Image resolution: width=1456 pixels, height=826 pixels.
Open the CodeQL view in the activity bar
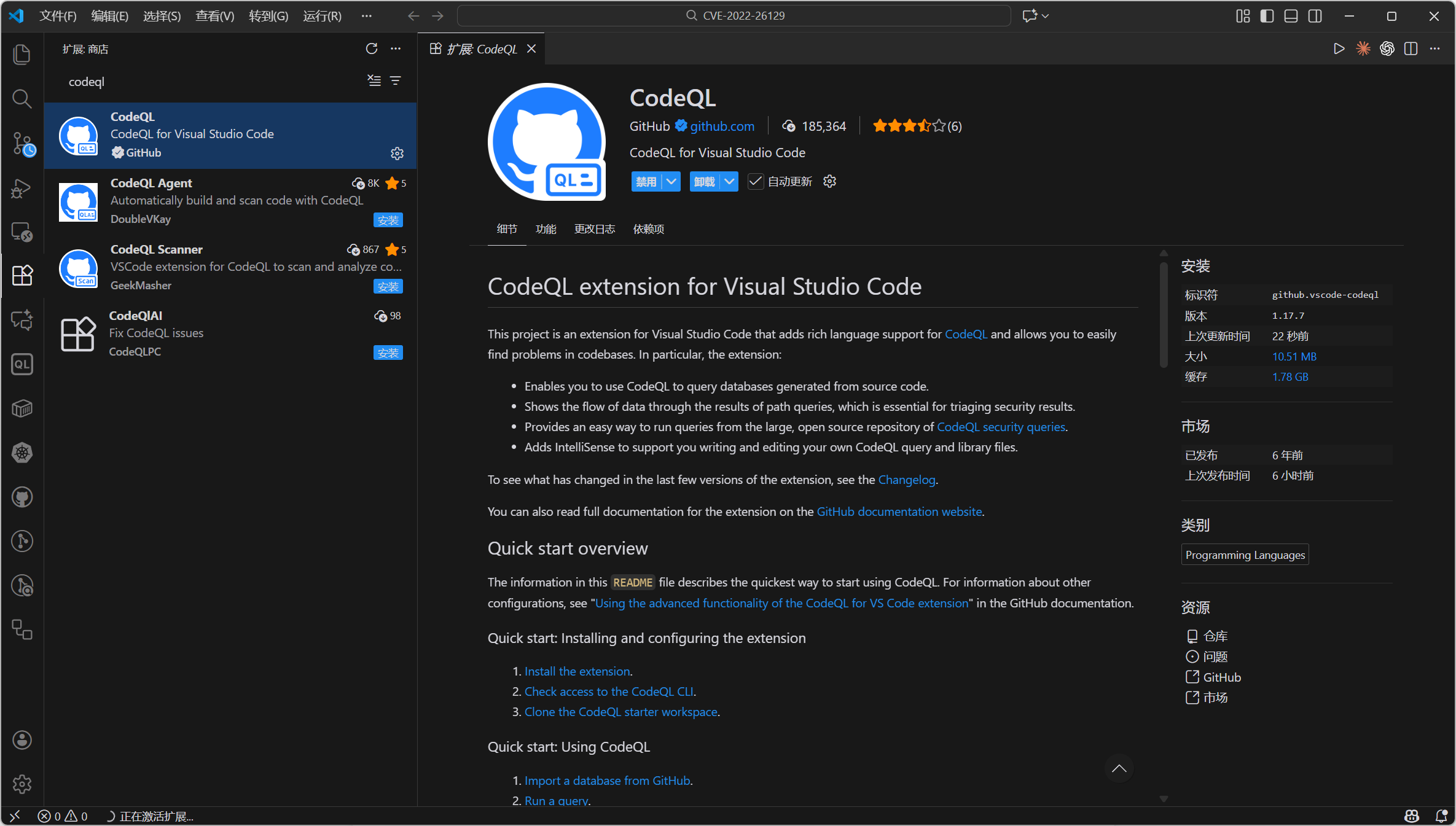coord(22,364)
